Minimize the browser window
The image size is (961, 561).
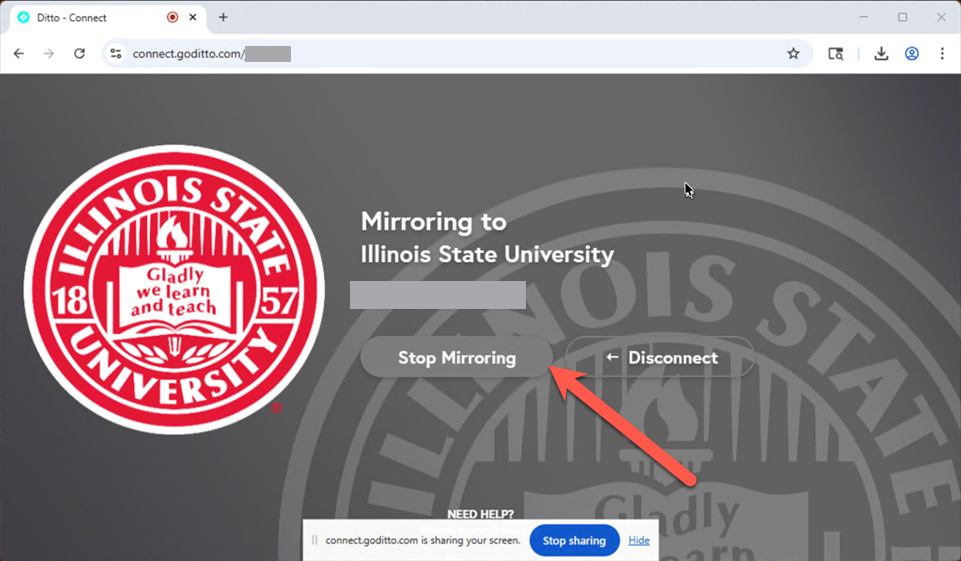click(x=864, y=17)
